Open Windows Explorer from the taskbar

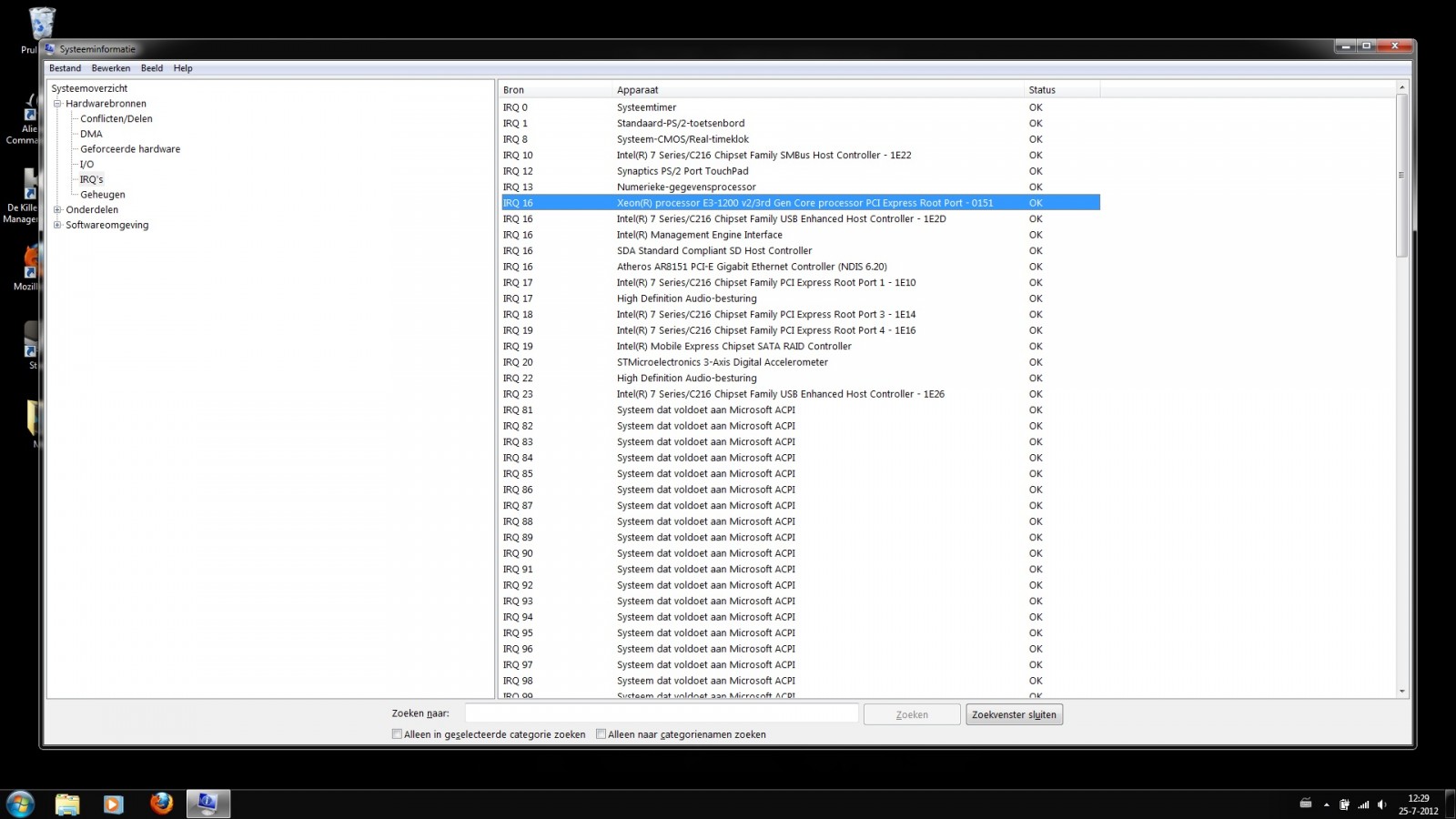pyautogui.click(x=67, y=804)
